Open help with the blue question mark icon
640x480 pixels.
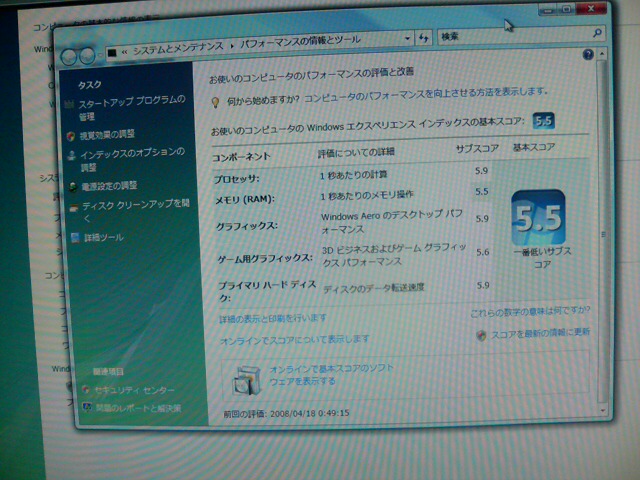pos(588,54)
